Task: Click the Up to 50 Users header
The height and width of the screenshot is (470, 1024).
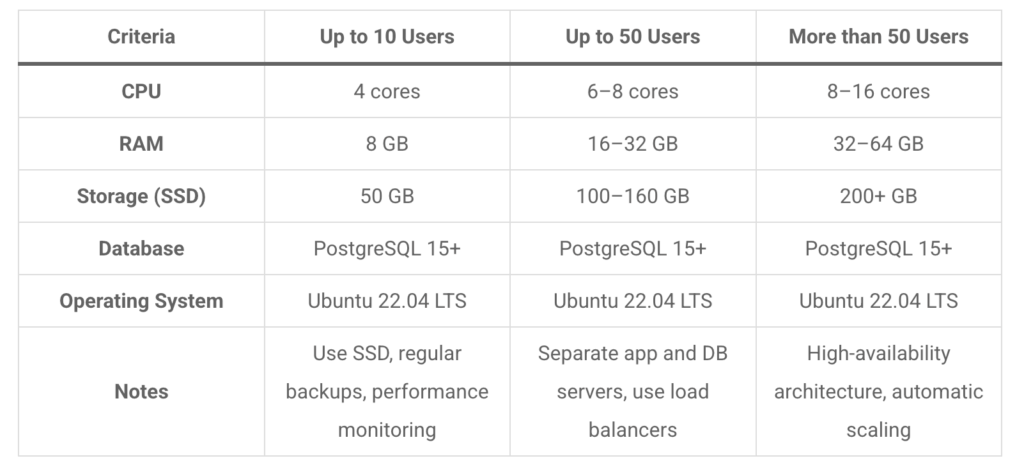Action: click(633, 37)
